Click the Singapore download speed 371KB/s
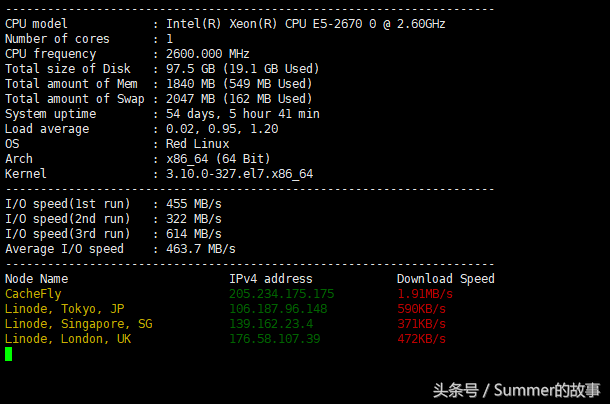 coord(422,324)
